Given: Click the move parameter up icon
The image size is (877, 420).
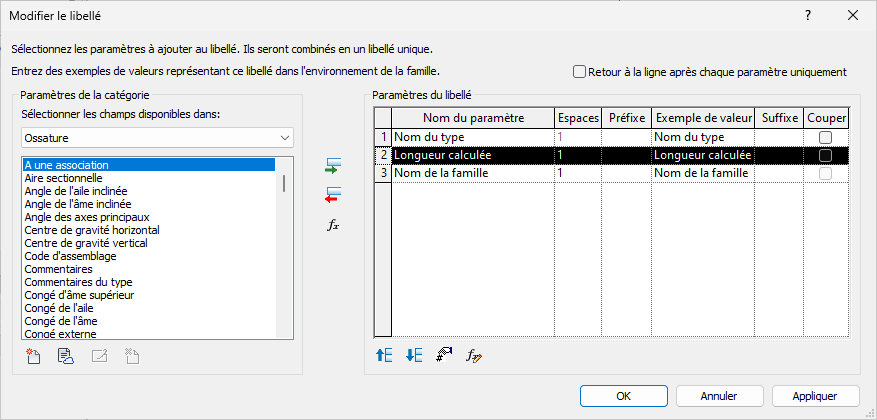Looking at the screenshot, I should click(x=384, y=355).
